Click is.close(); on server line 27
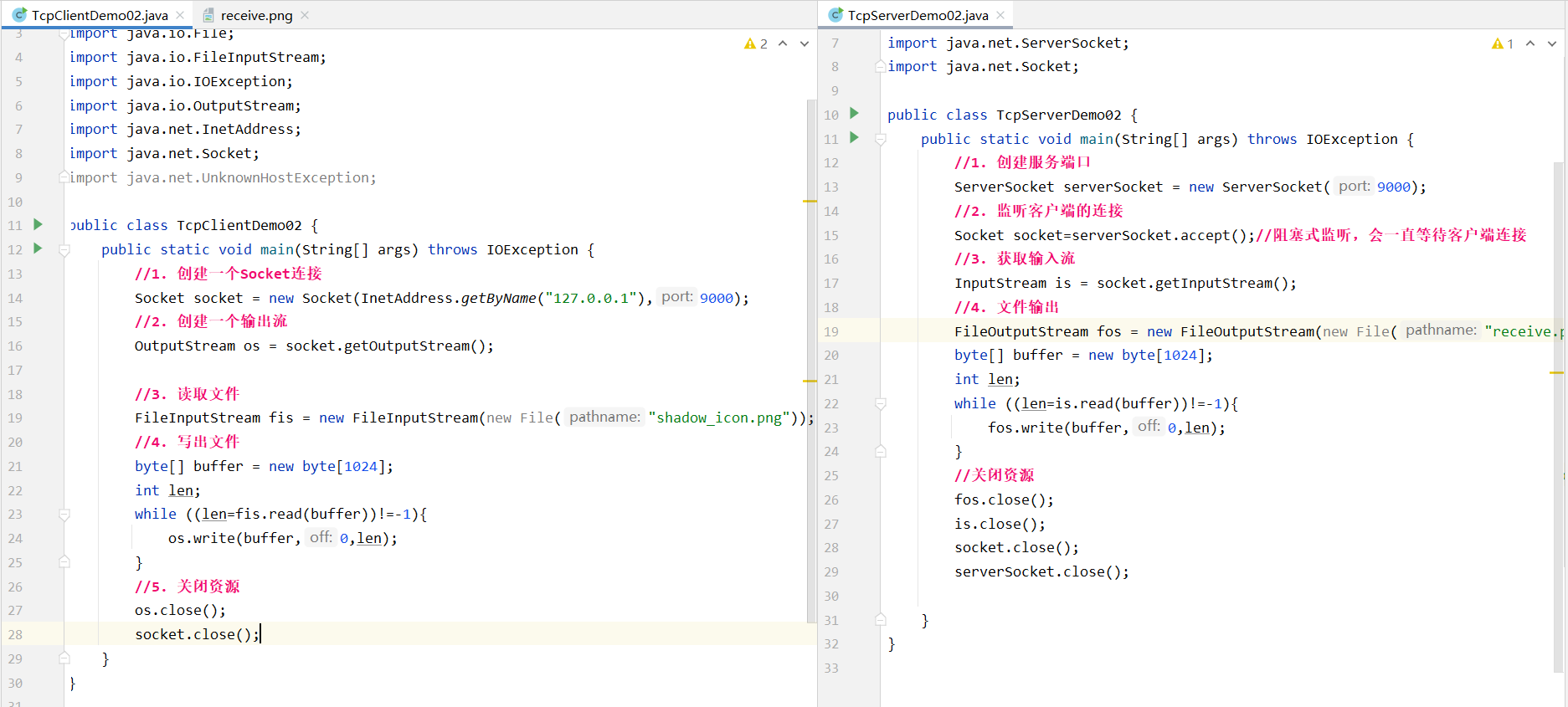The width and height of the screenshot is (1568, 707). click(1000, 524)
